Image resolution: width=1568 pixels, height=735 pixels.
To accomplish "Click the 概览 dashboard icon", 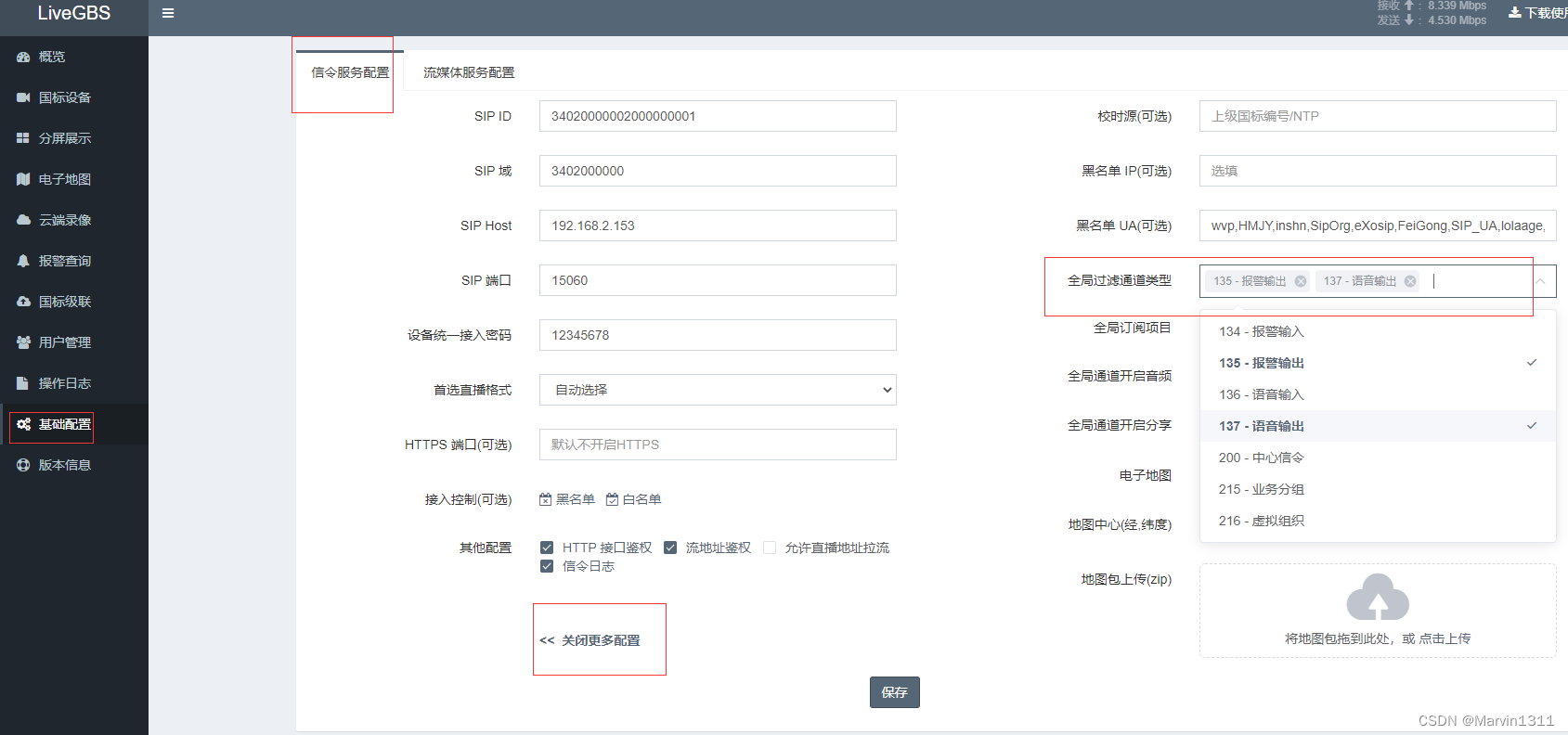I will [x=23, y=57].
